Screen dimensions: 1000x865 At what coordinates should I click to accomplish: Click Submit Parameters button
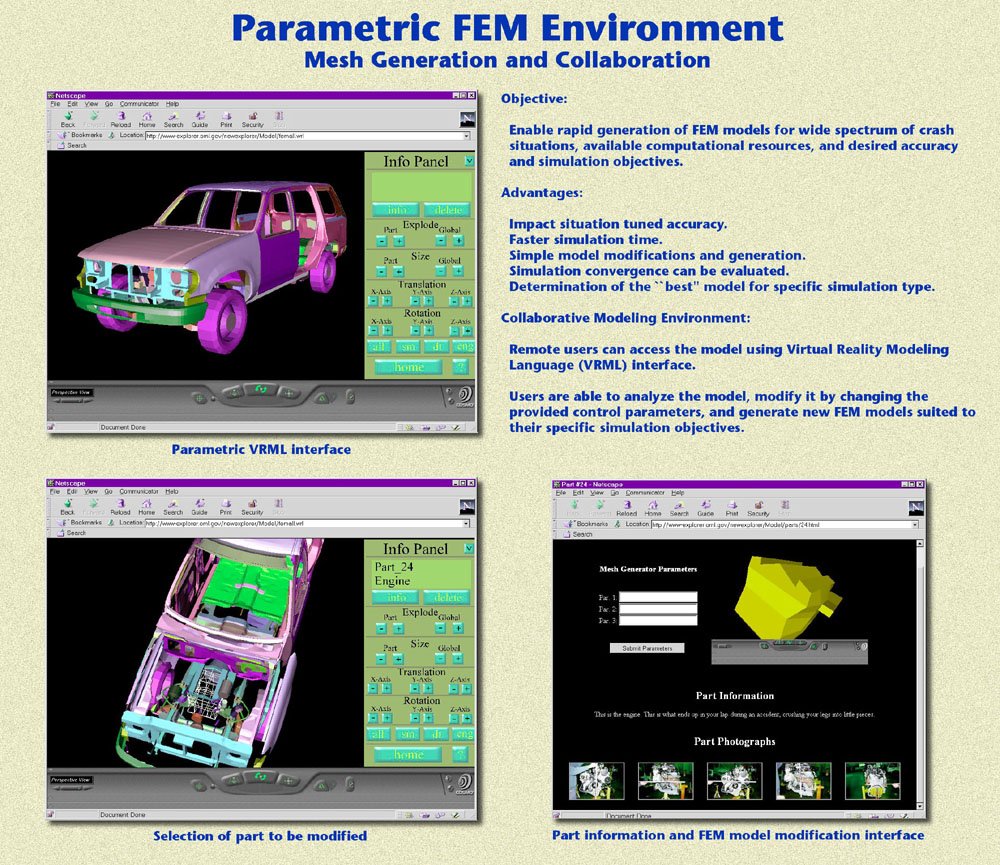point(647,648)
